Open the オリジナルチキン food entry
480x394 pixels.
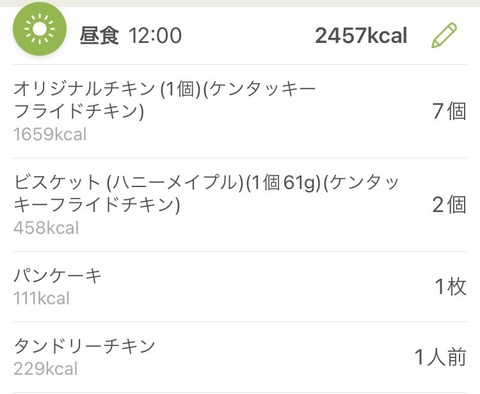(240, 111)
